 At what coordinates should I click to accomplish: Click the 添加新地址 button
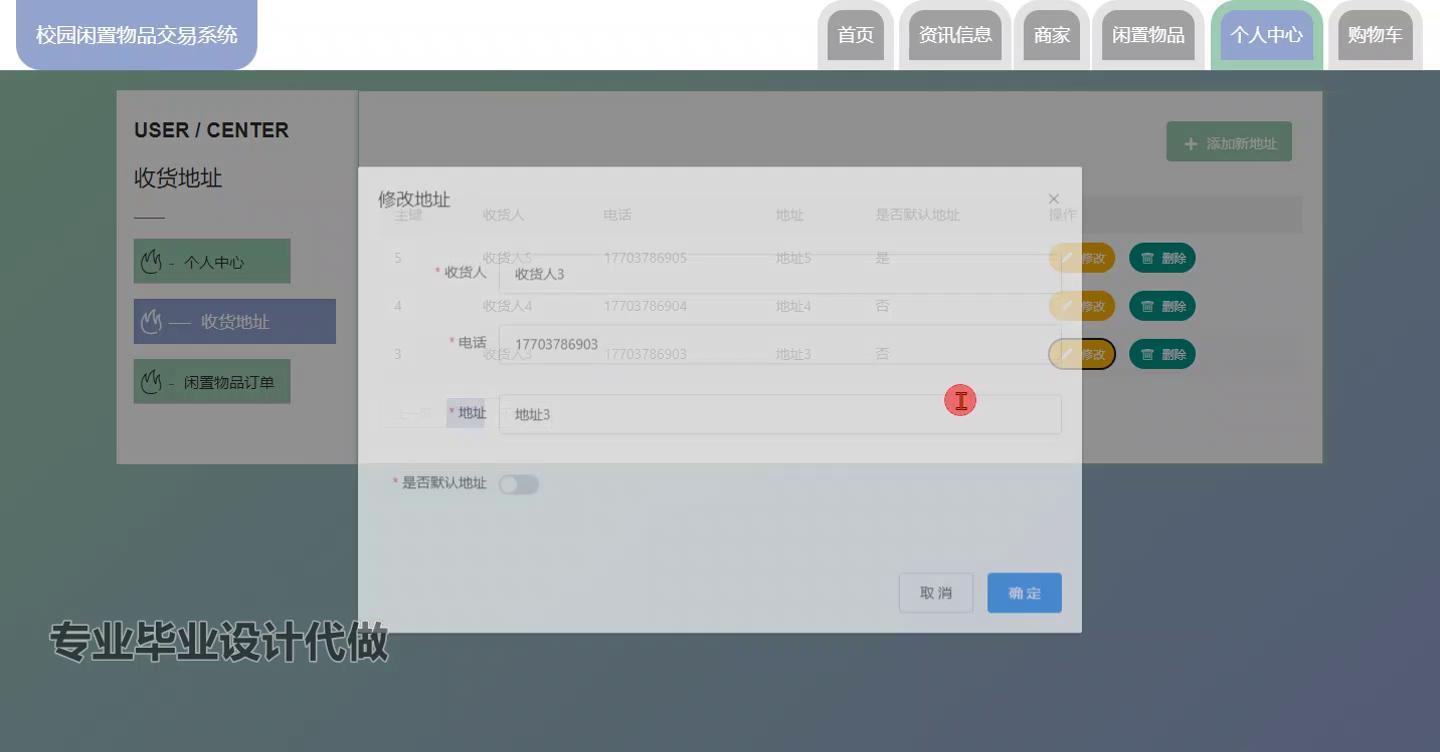(1229, 143)
